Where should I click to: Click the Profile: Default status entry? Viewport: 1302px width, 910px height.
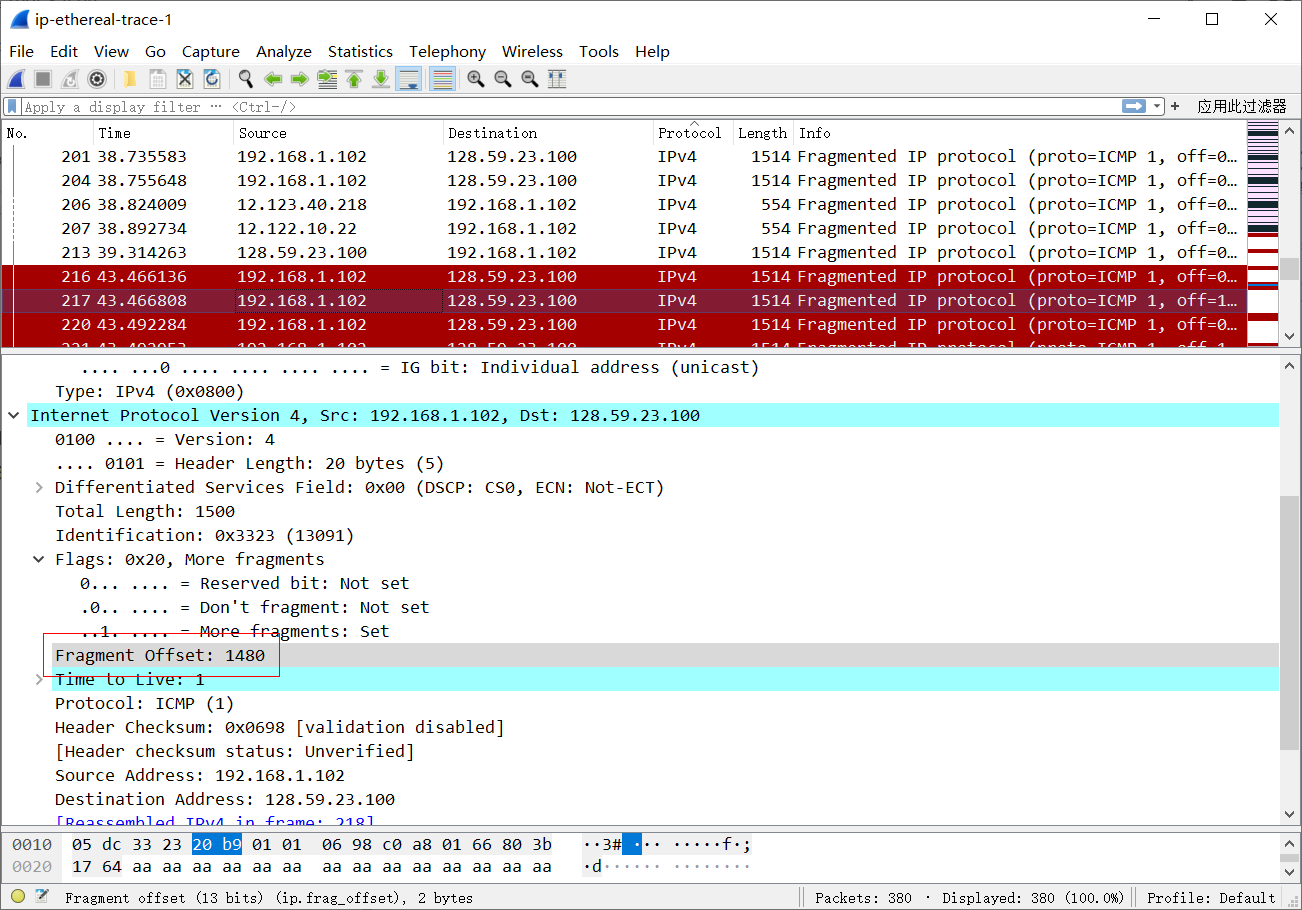1211,897
